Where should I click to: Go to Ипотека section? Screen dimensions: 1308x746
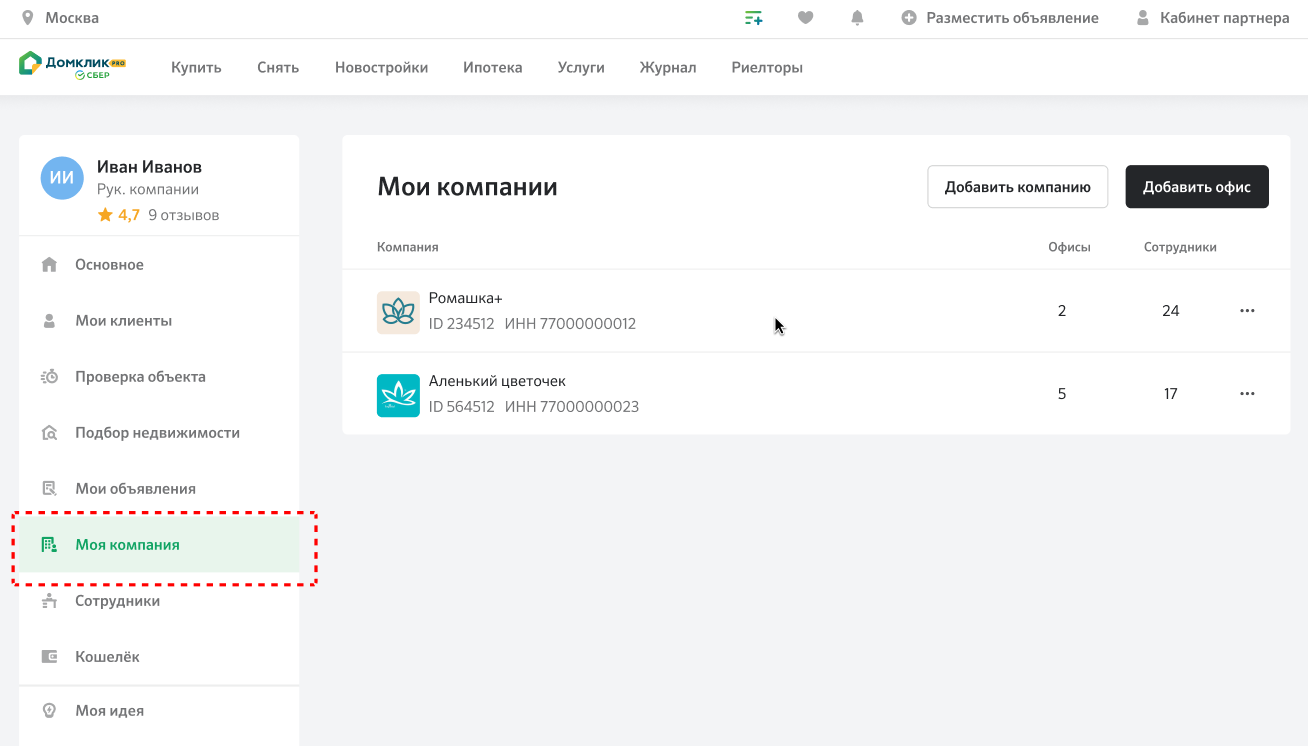(x=493, y=68)
